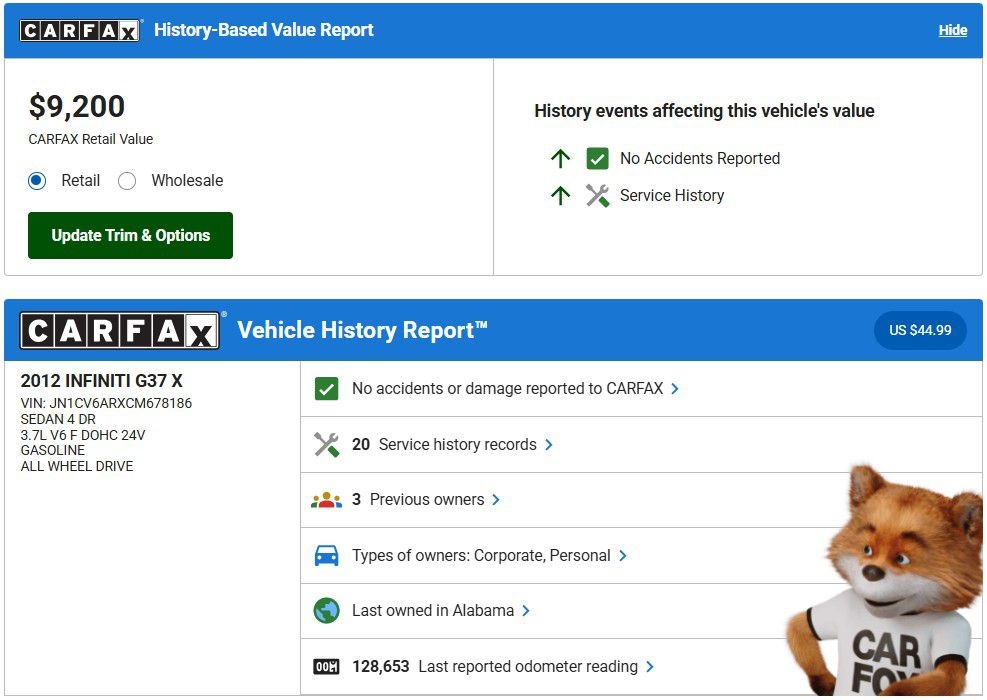This screenshot has width=987, height=700.
Task: Click the service history records wrench icon
Action: pyautogui.click(x=326, y=445)
